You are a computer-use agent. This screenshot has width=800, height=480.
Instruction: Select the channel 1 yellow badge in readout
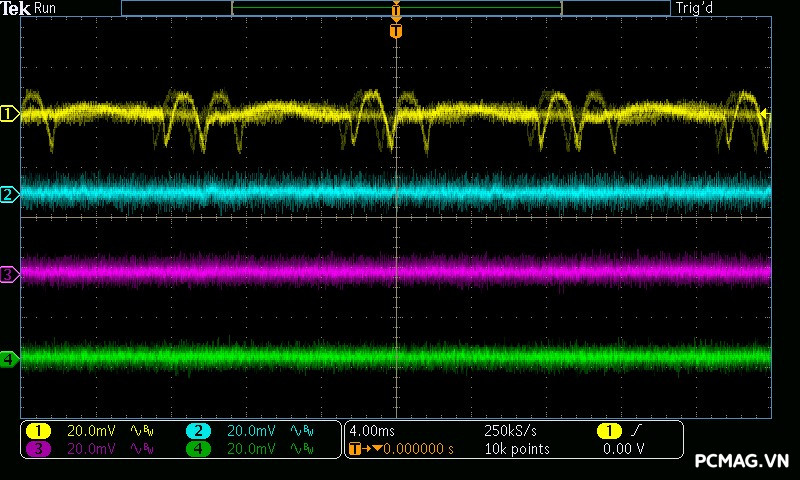38,431
